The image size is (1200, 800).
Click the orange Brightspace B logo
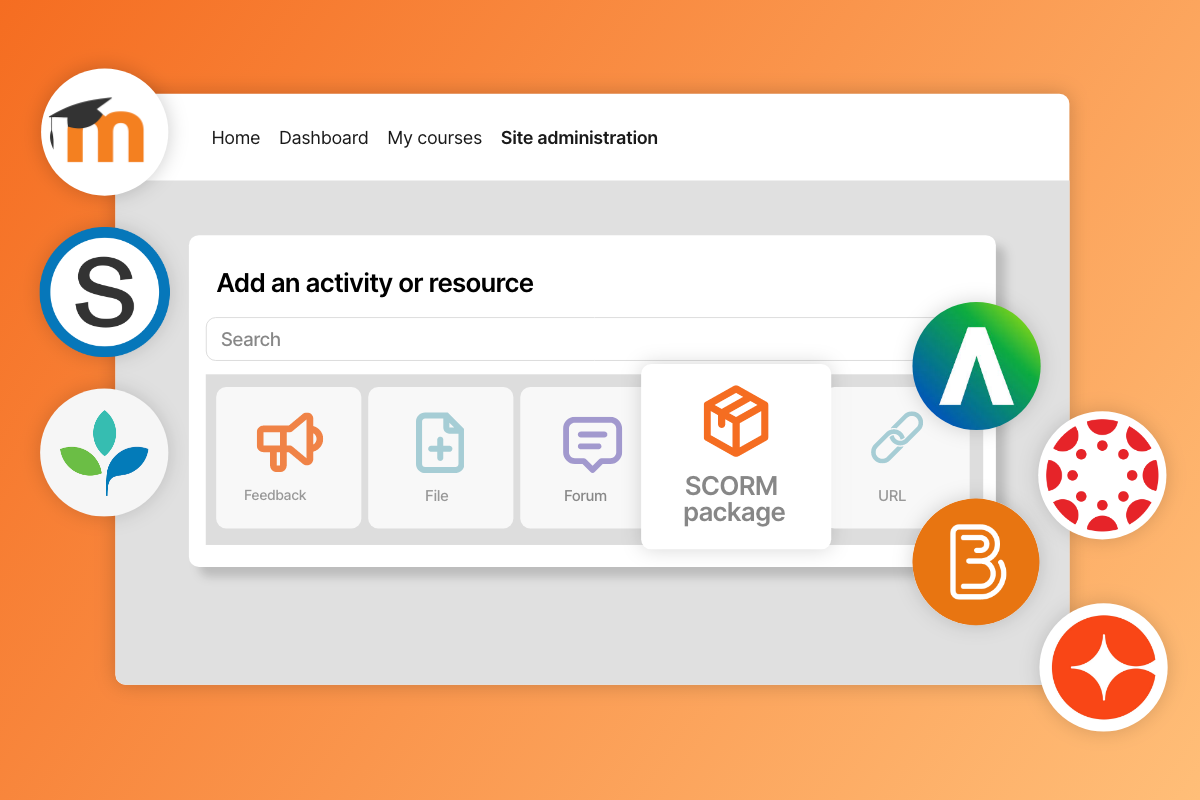pyautogui.click(x=976, y=562)
